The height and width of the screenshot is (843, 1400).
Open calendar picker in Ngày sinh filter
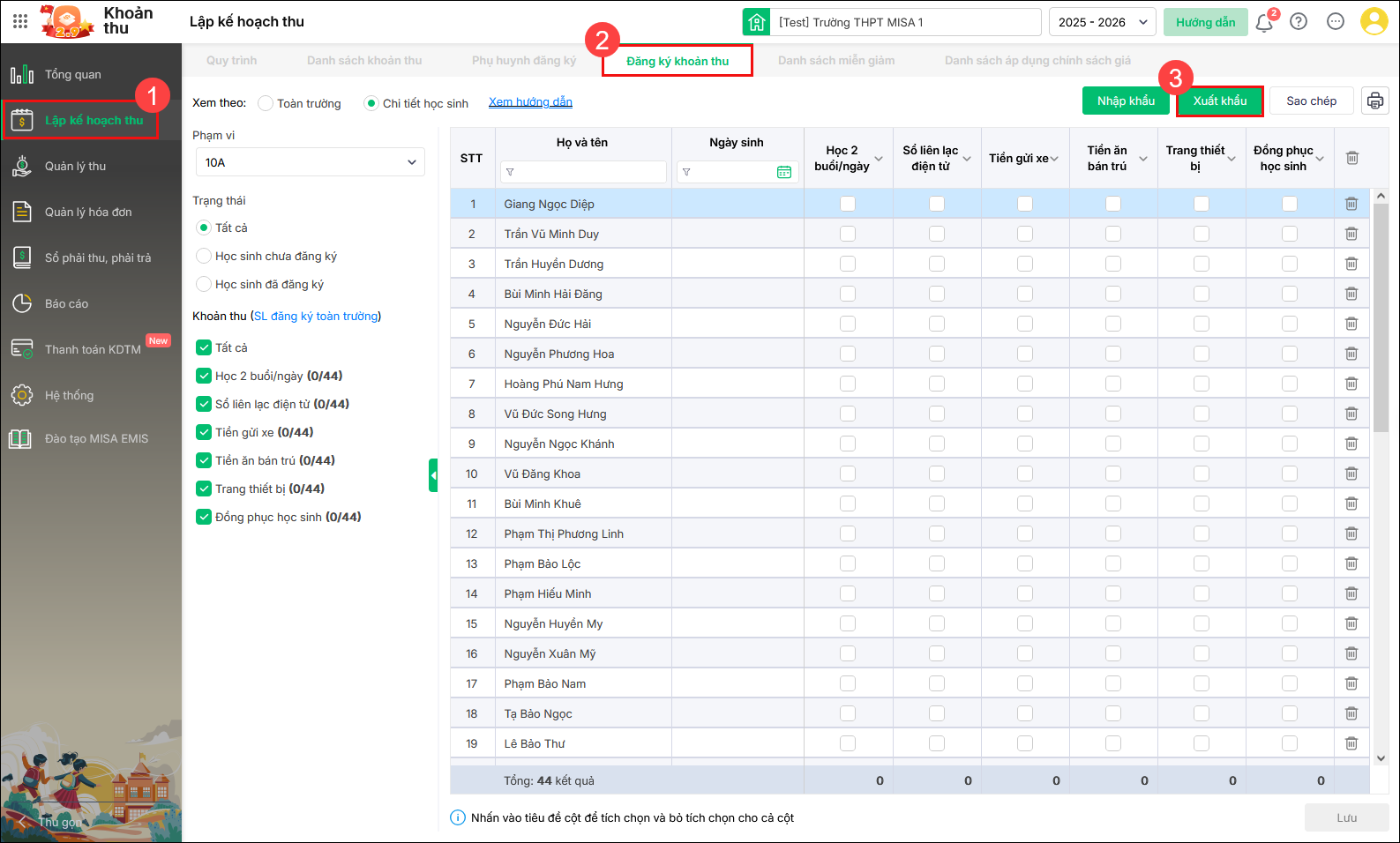tap(783, 172)
